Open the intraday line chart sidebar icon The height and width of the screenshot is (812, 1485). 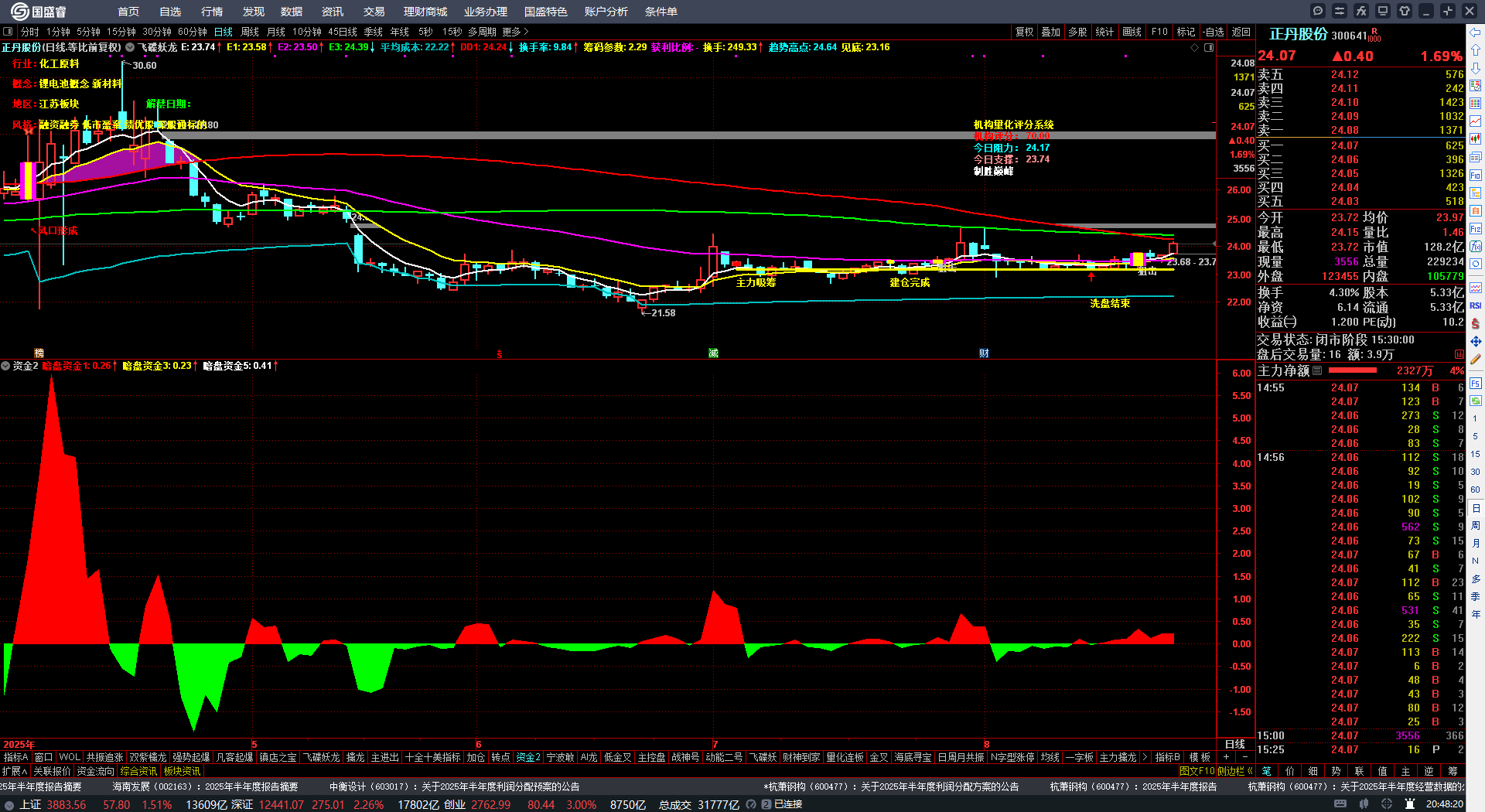tap(1476, 121)
